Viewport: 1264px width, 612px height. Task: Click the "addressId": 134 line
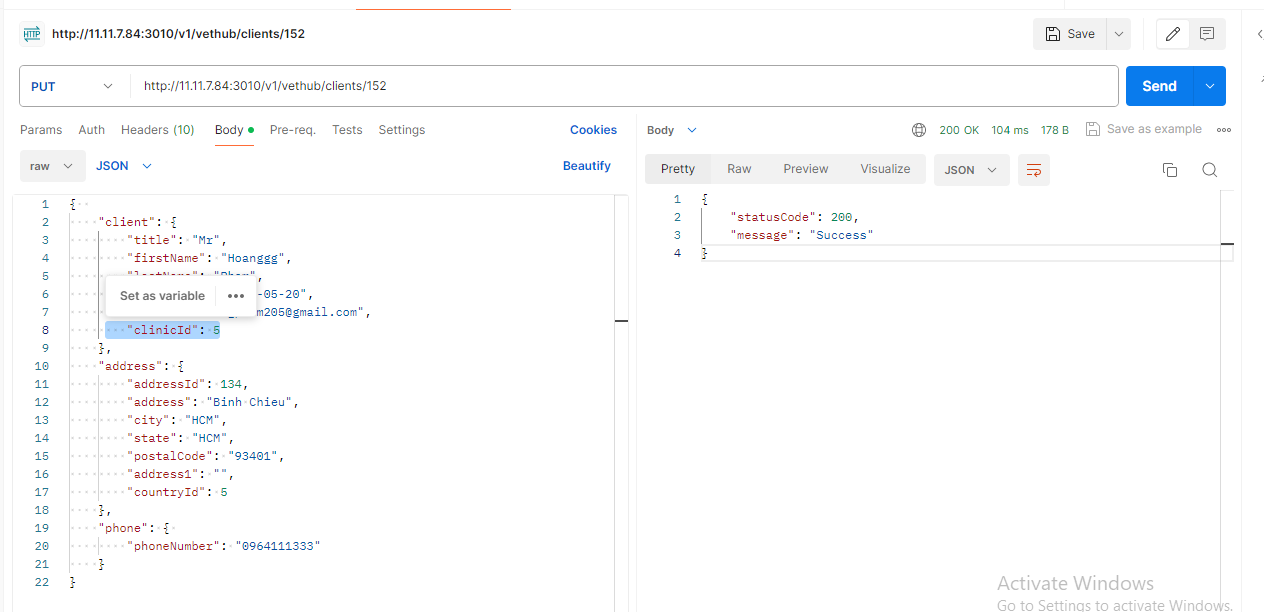[x=187, y=384]
